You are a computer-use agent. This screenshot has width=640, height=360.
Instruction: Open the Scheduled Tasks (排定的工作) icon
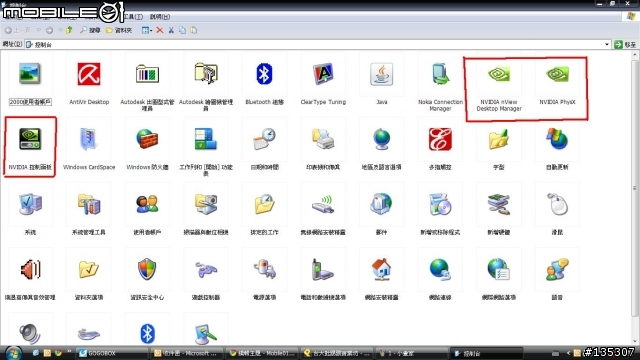click(x=264, y=204)
